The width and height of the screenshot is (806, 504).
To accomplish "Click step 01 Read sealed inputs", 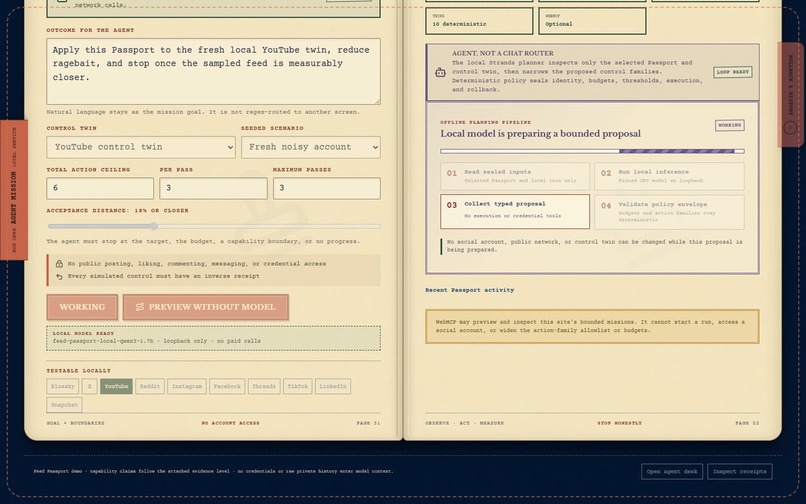I will (515, 176).
